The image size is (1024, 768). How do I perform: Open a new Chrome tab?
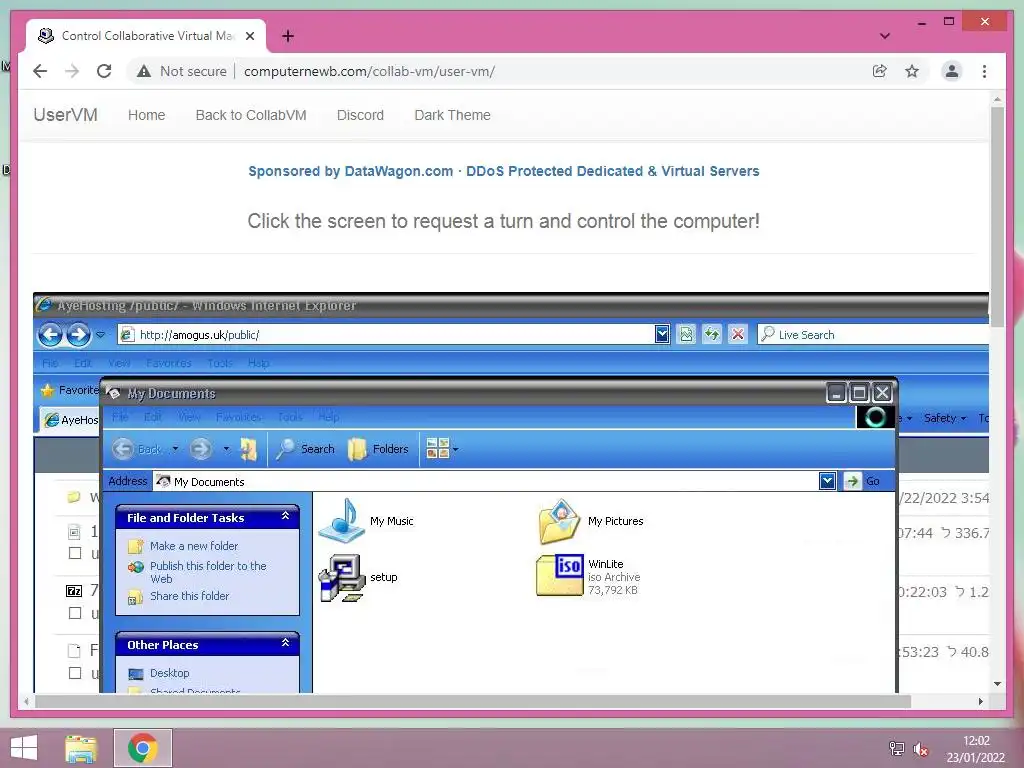pyautogui.click(x=287, y=36)
